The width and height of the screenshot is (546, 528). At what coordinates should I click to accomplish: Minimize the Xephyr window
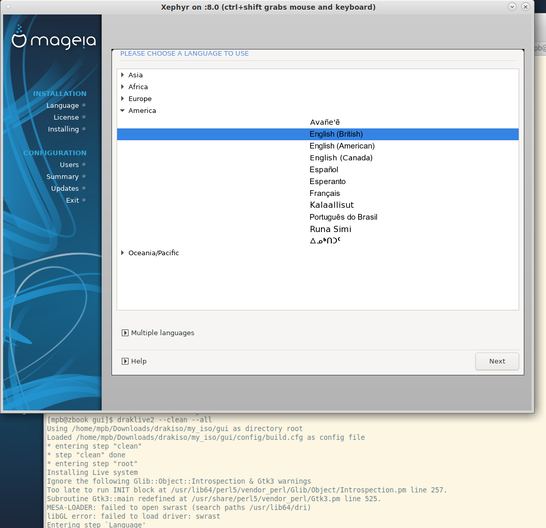[x=512, y=7]
